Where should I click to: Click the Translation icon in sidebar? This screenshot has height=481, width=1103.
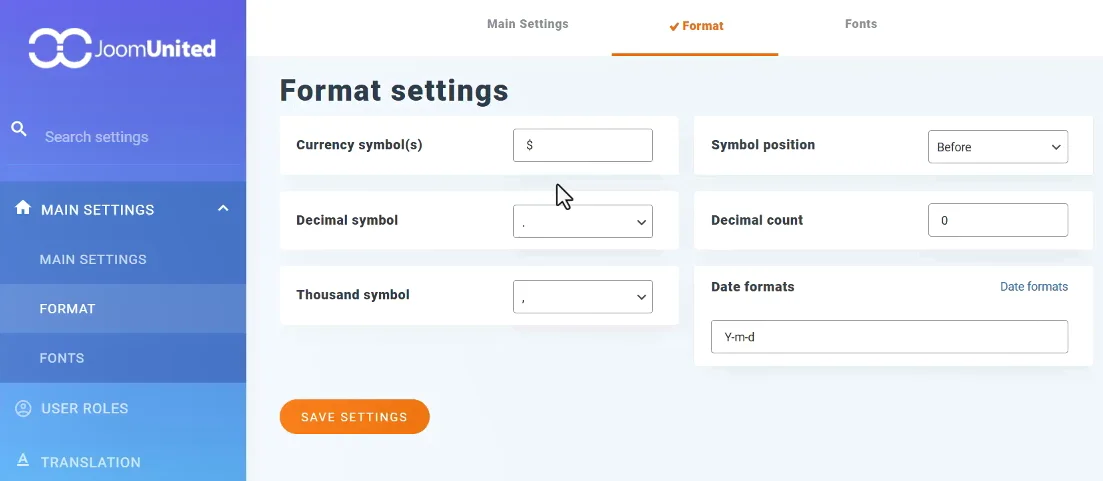[23, 461]
